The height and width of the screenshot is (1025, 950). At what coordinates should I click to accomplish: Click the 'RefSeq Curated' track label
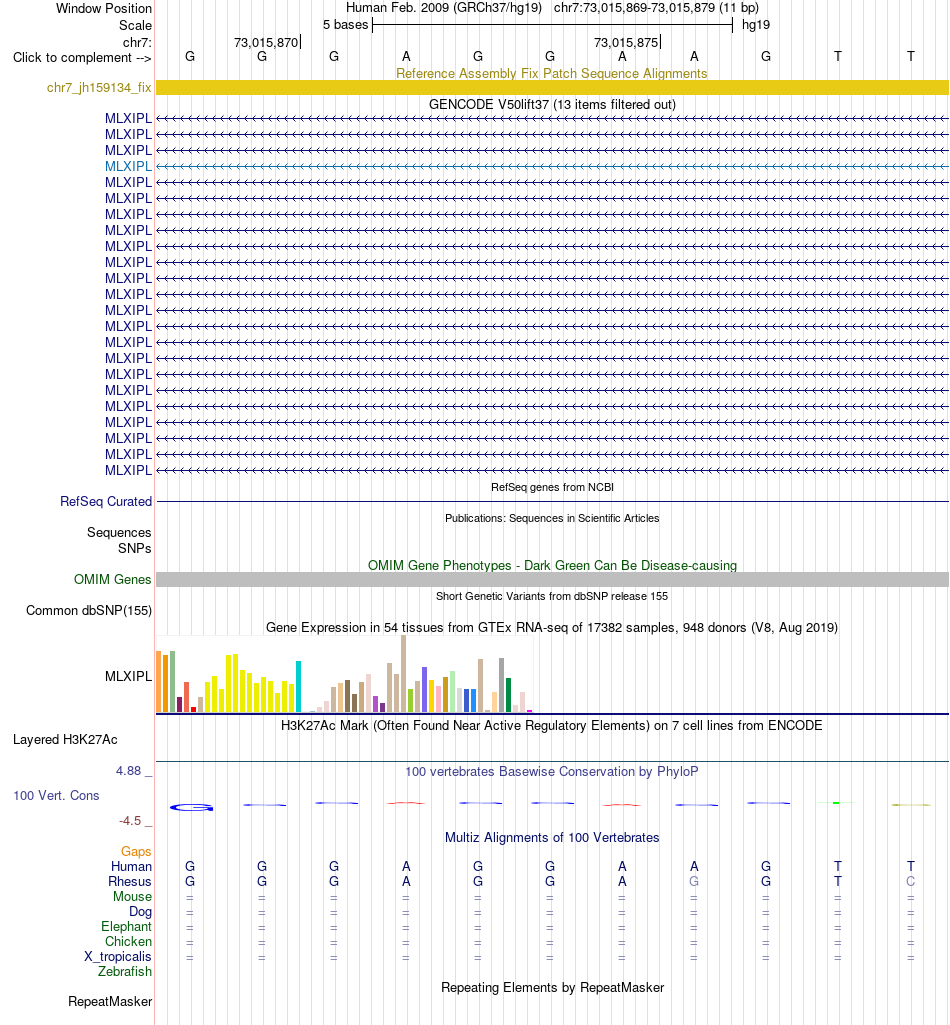click(x=105, y=501)
